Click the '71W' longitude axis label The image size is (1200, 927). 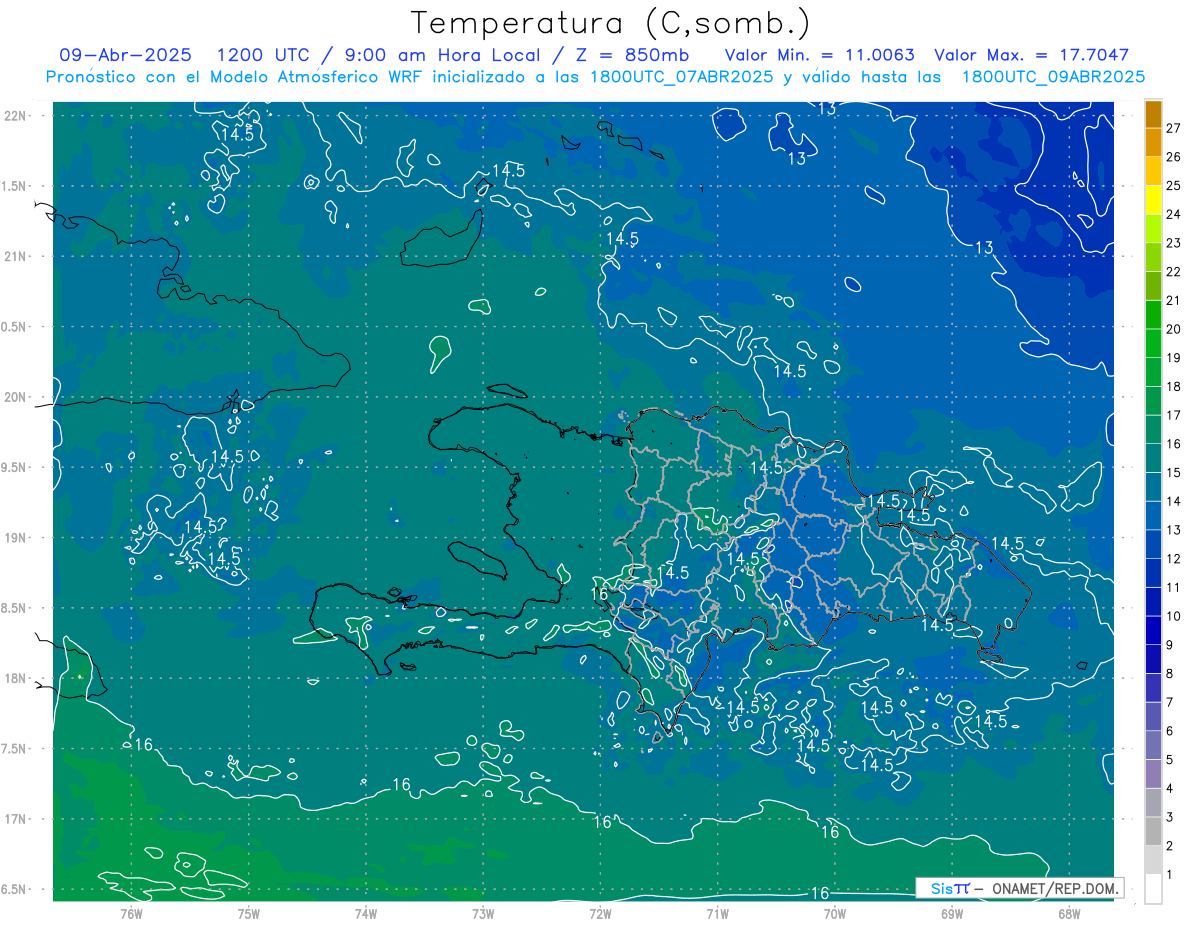pos(717,913)
